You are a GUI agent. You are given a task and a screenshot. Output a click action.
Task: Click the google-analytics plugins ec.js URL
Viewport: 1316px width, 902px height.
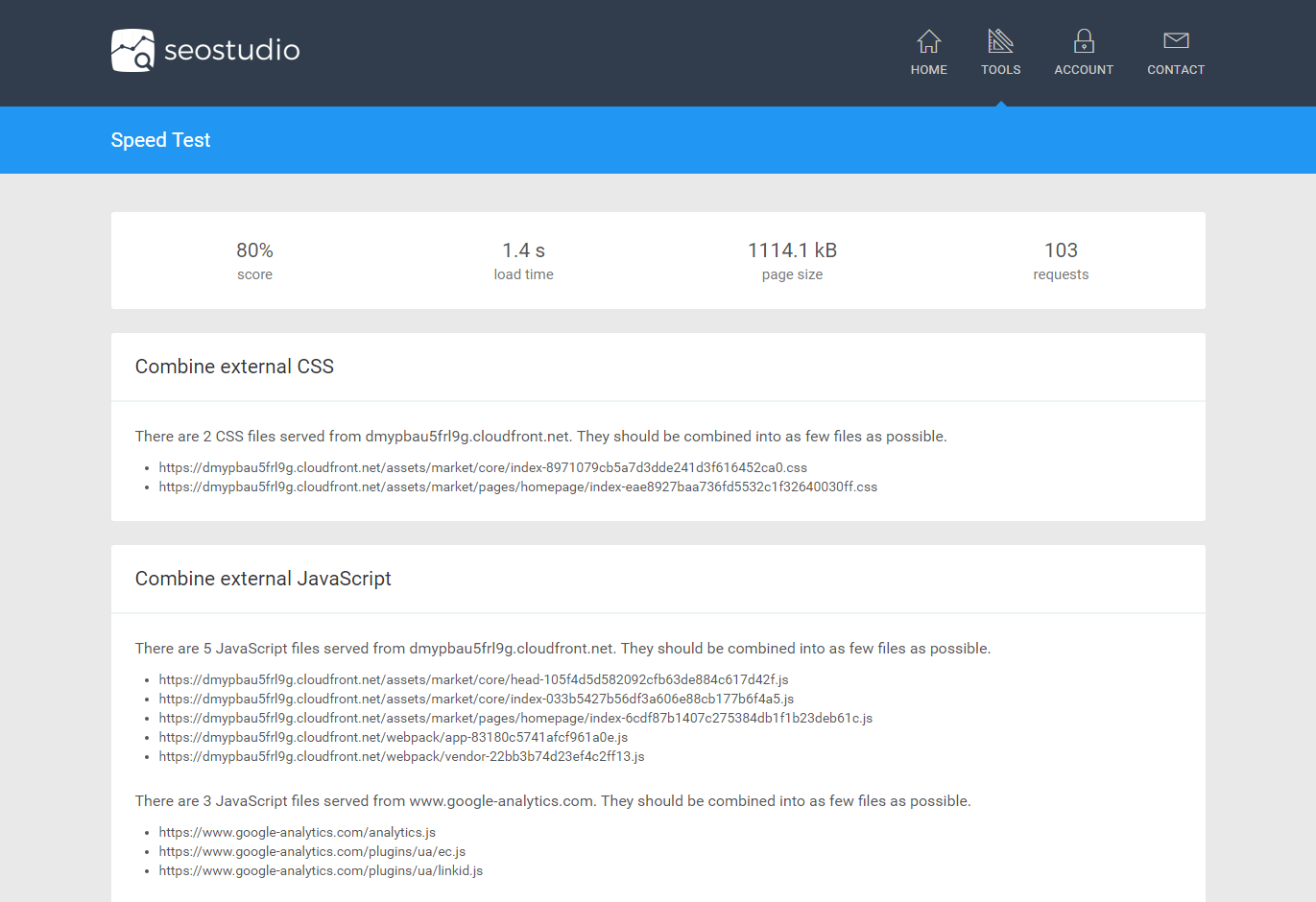click(x=312, y=851)
